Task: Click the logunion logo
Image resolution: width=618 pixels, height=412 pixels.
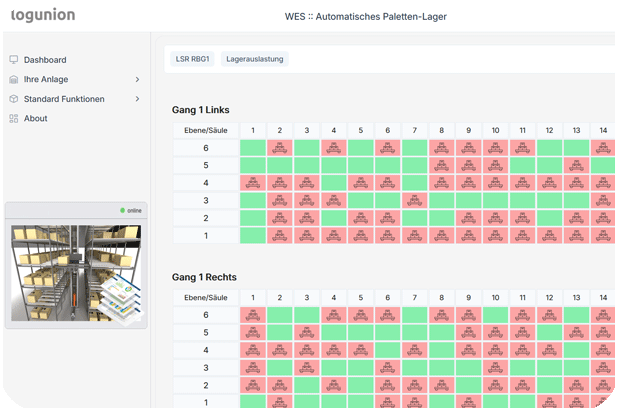Action: pos(43,16)
